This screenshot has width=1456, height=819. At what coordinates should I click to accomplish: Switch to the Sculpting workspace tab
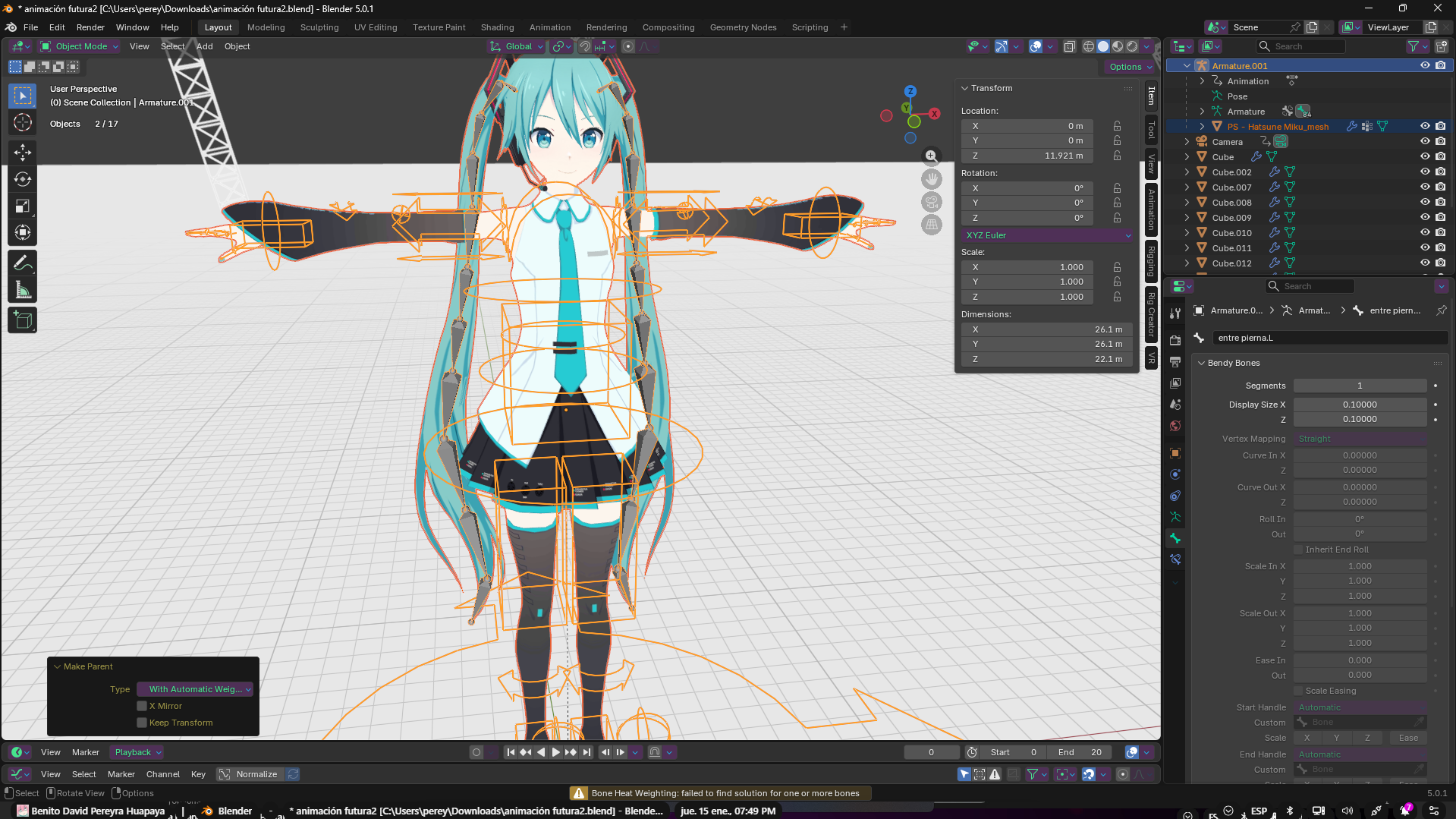coord(319,27)
